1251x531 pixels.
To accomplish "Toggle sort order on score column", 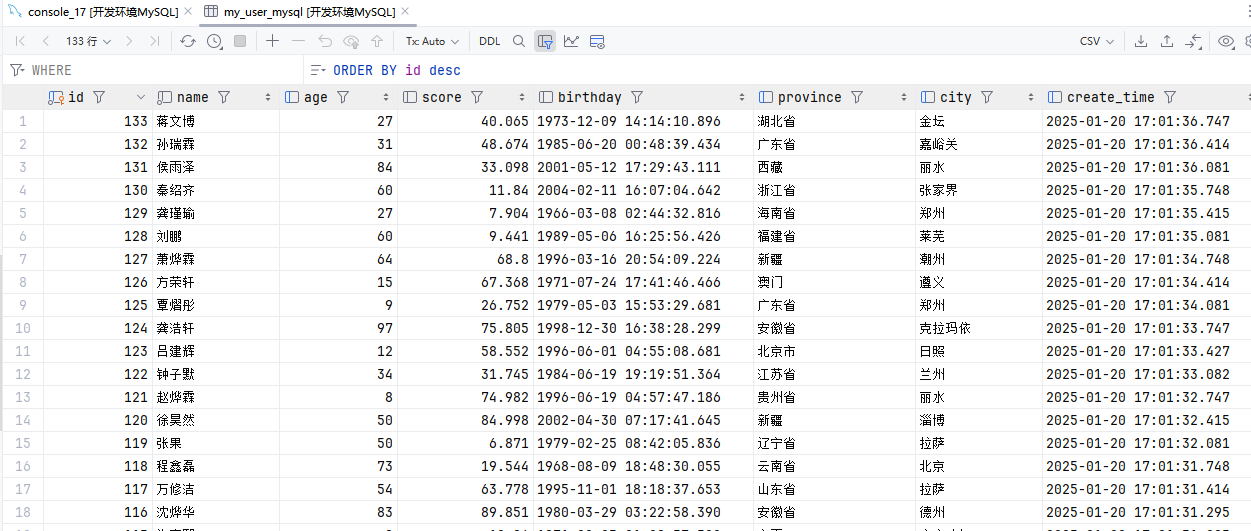I will (x=521, y=97).
